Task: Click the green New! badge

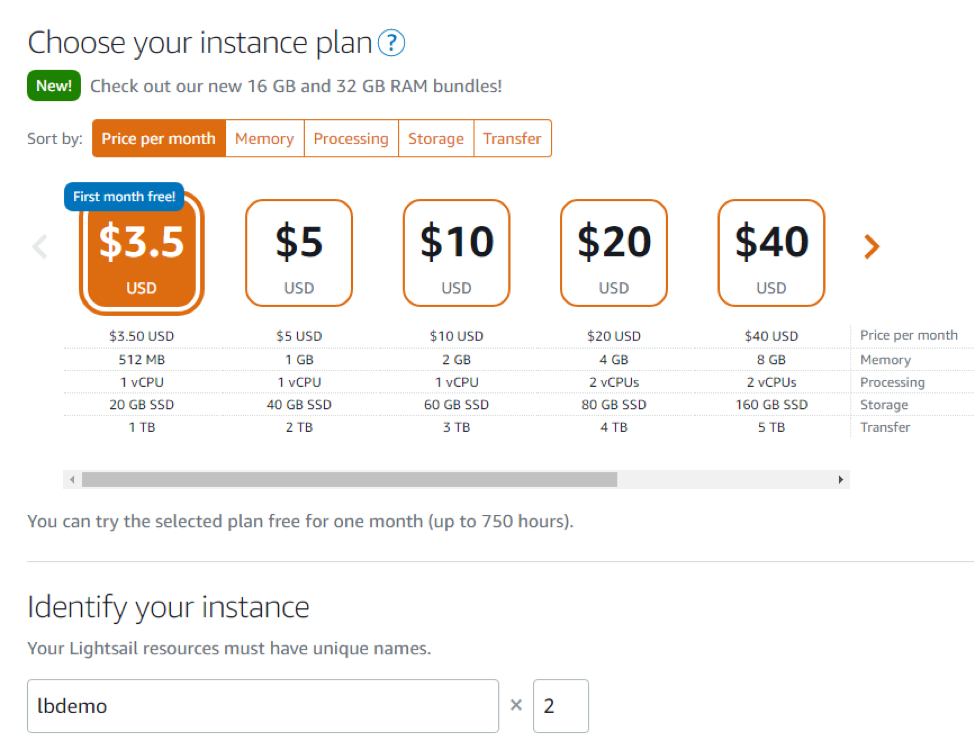Action: tap(53, 86)
